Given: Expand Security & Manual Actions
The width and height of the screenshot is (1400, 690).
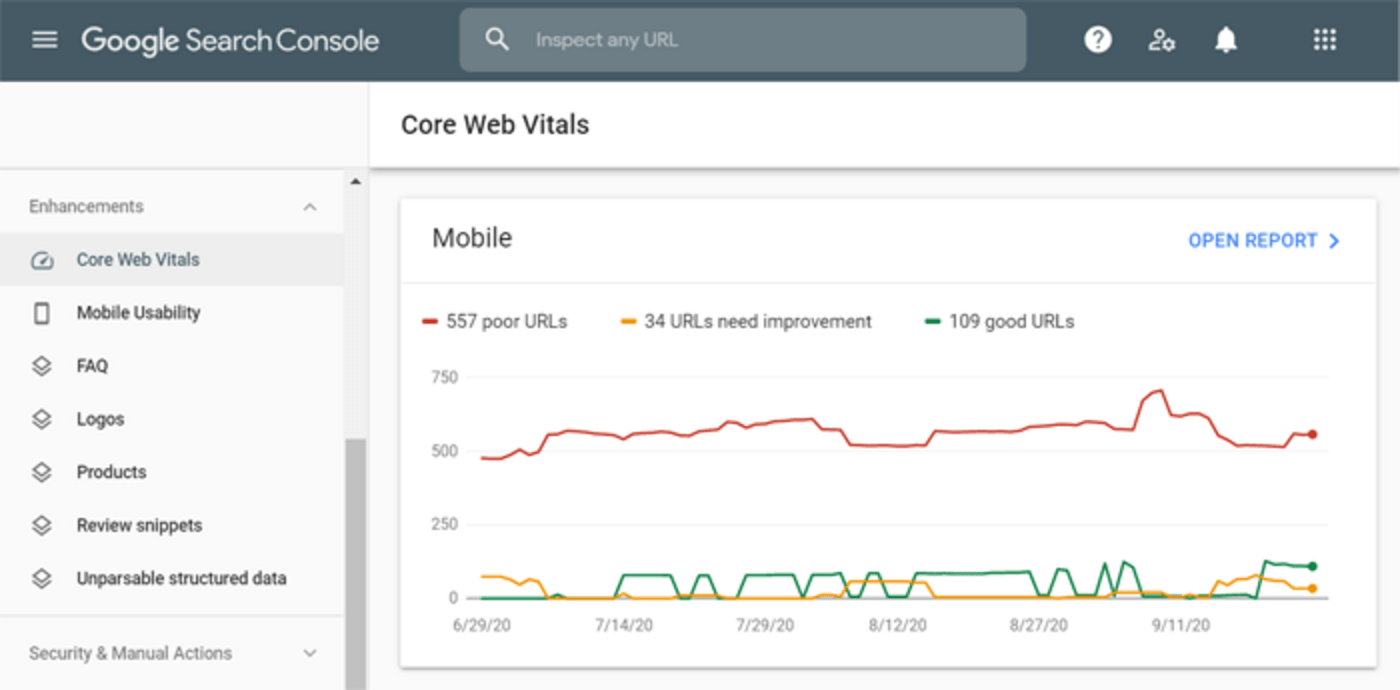Looking at the screenshot, I should pyautogui.click(x=310, y=653).
